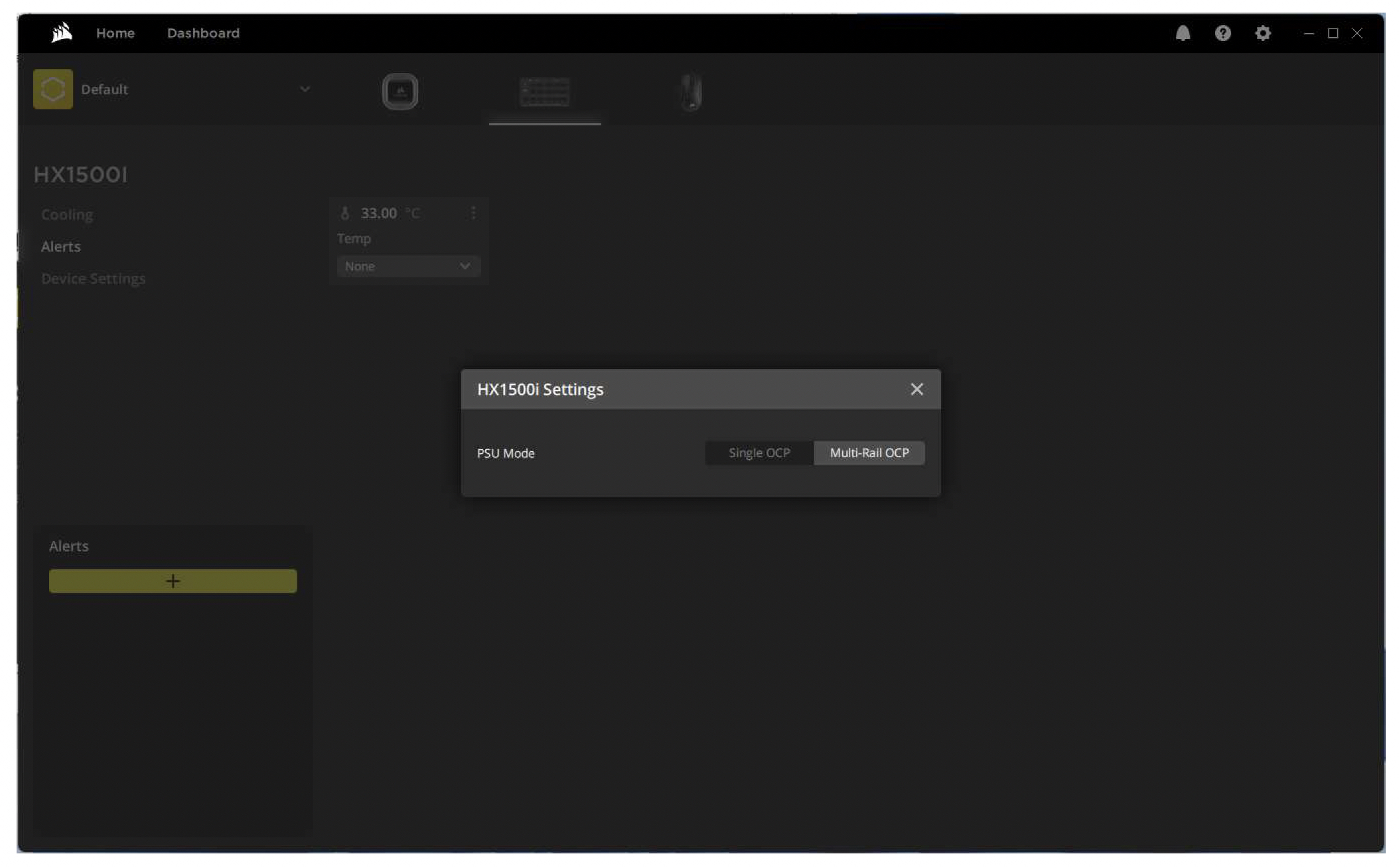This screenshot has width=1399, height=868.
Task: Go to the Home tab
Action: [x=115, y=33]
